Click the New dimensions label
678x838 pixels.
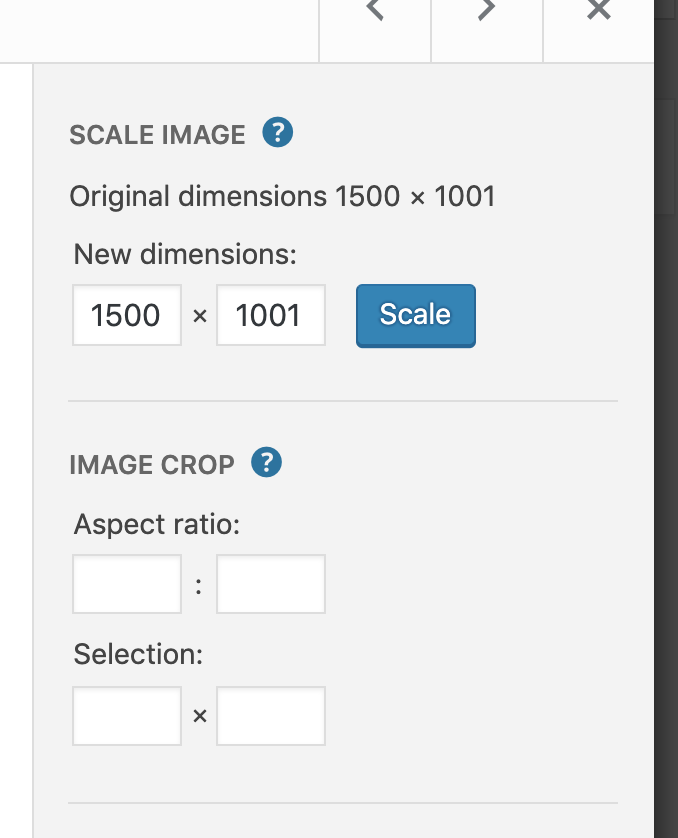pyautogui.click(x=185, y=254)
